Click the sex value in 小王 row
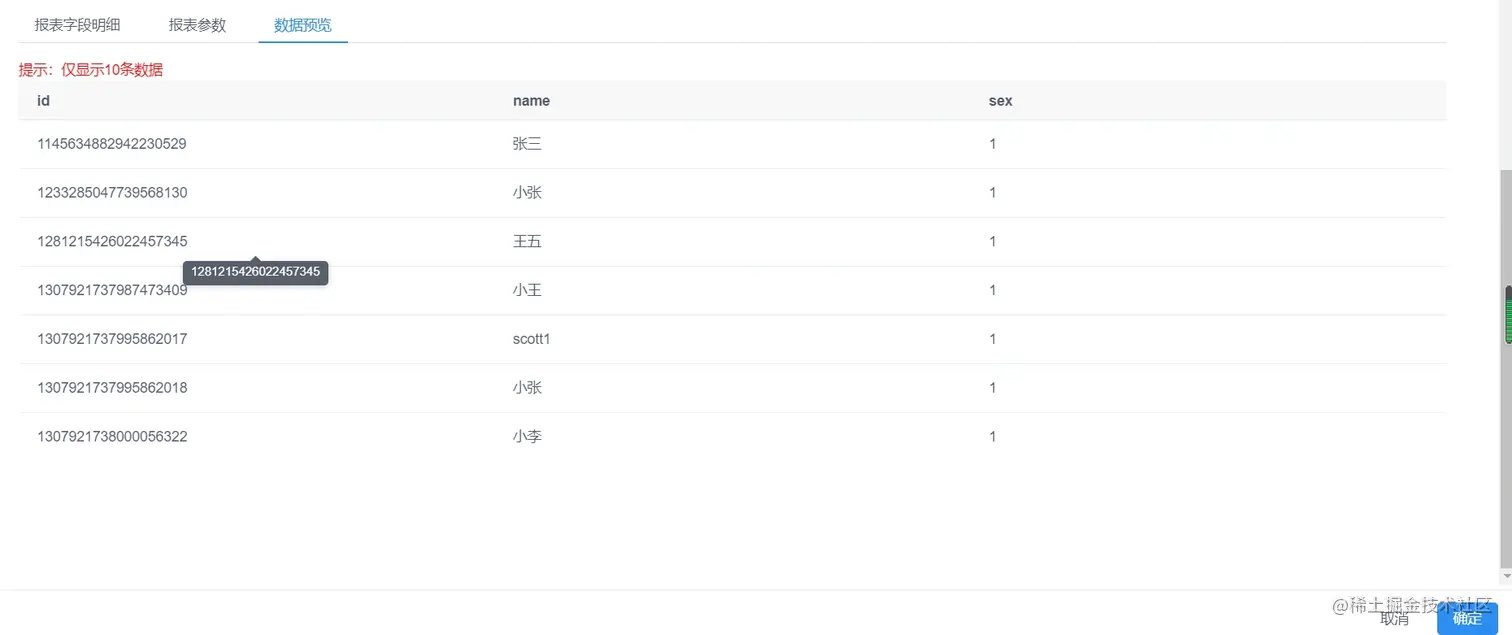1512x635 pixels. [x=992, y=290]
